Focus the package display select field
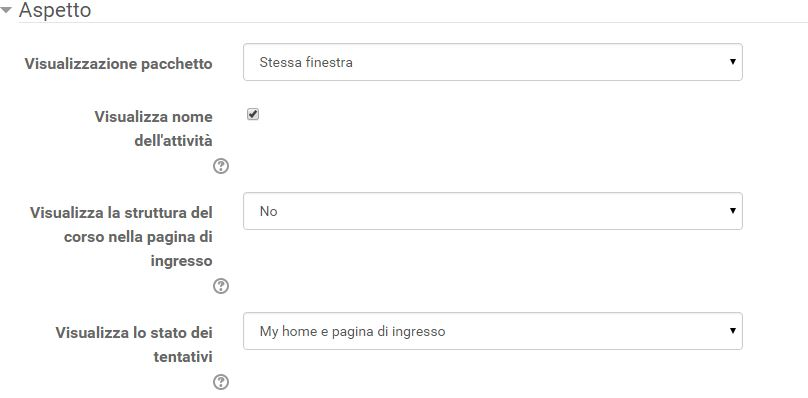808x398 pixels. (493, 62)
